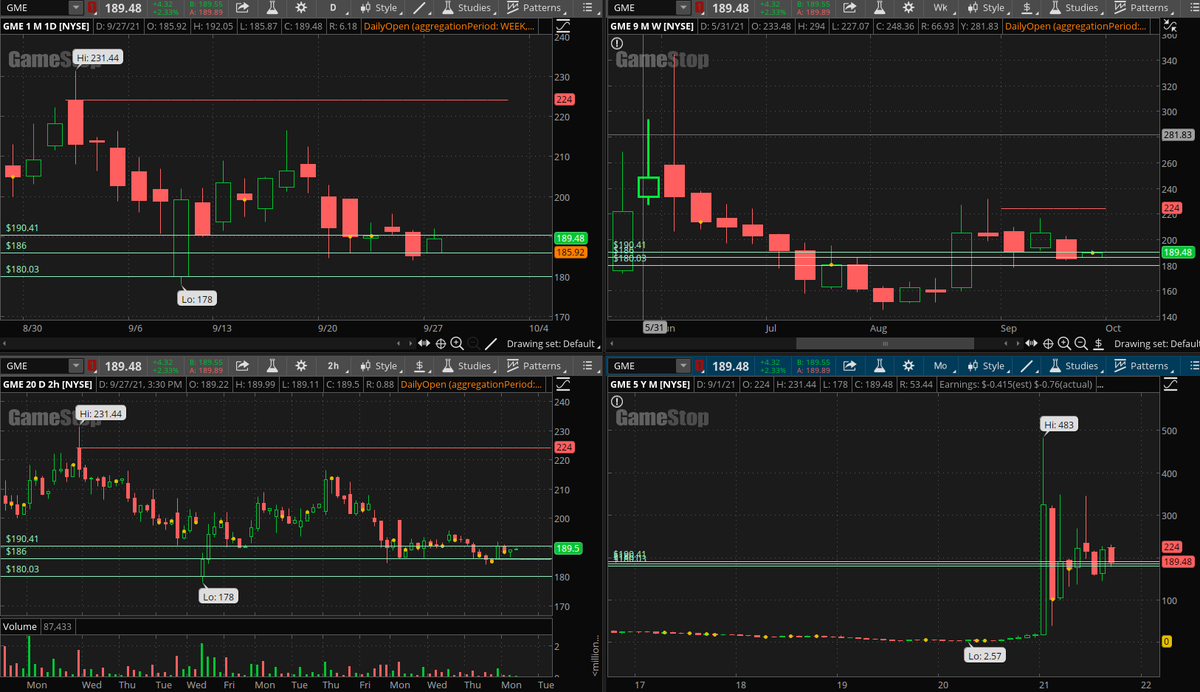Open the Patterns menu in the weekly chart
The height and width of the screenshot is (692, 1200).
click(1143, 8)
